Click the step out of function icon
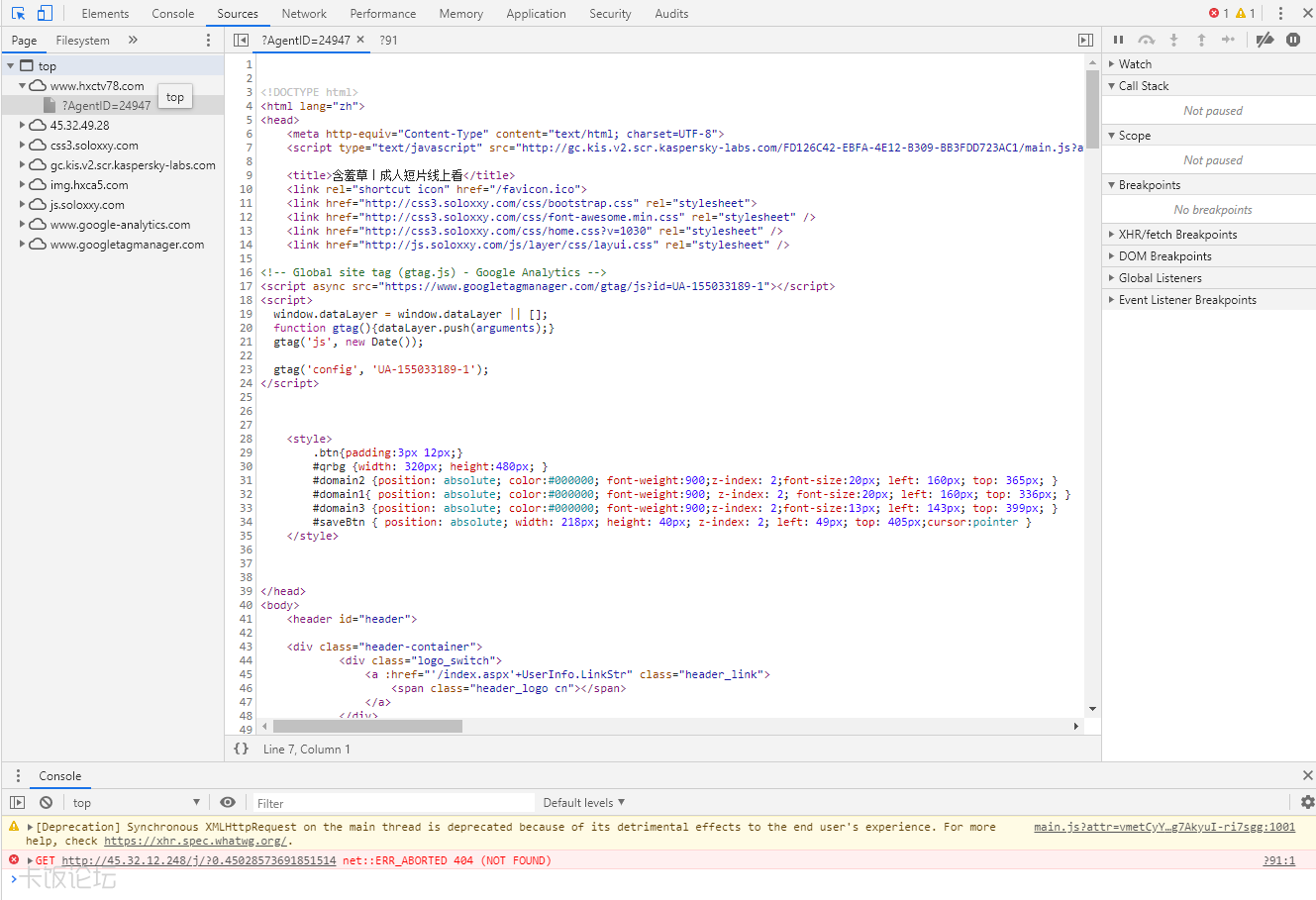This screenshot has width=1316, height=900. click(1201, 40)
